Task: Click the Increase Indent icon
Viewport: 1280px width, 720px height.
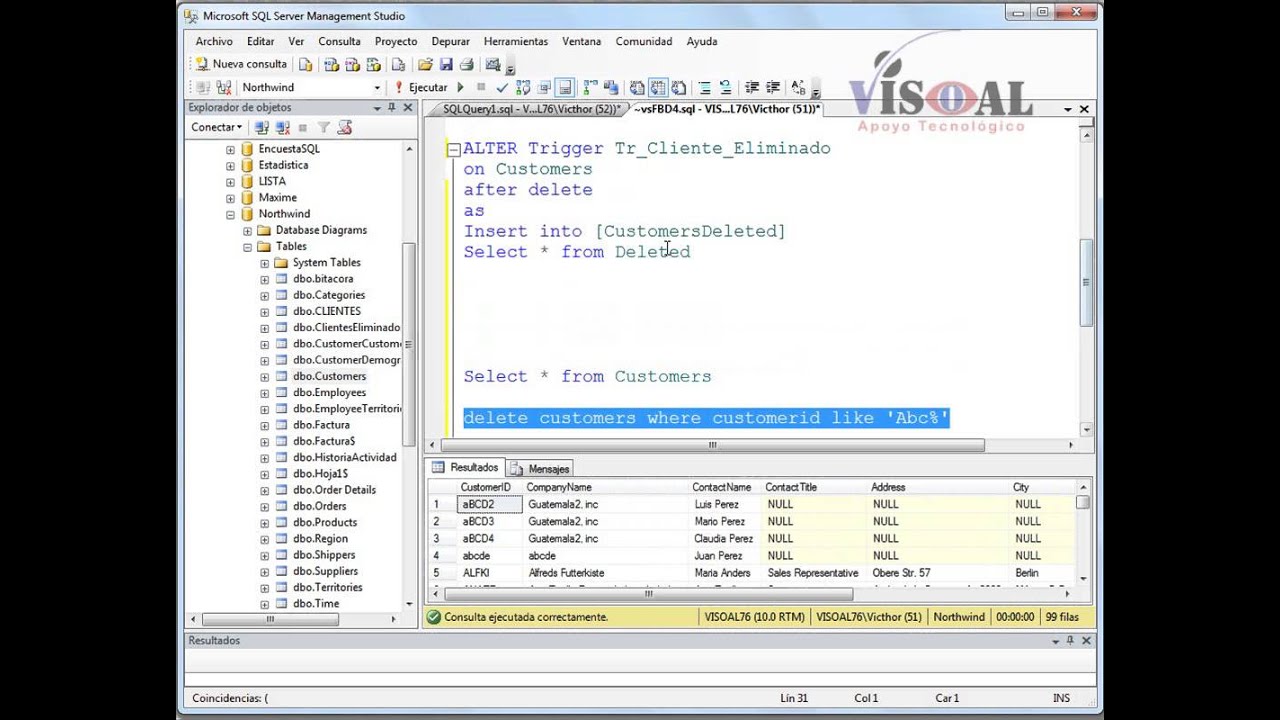Action: point(773,87)
